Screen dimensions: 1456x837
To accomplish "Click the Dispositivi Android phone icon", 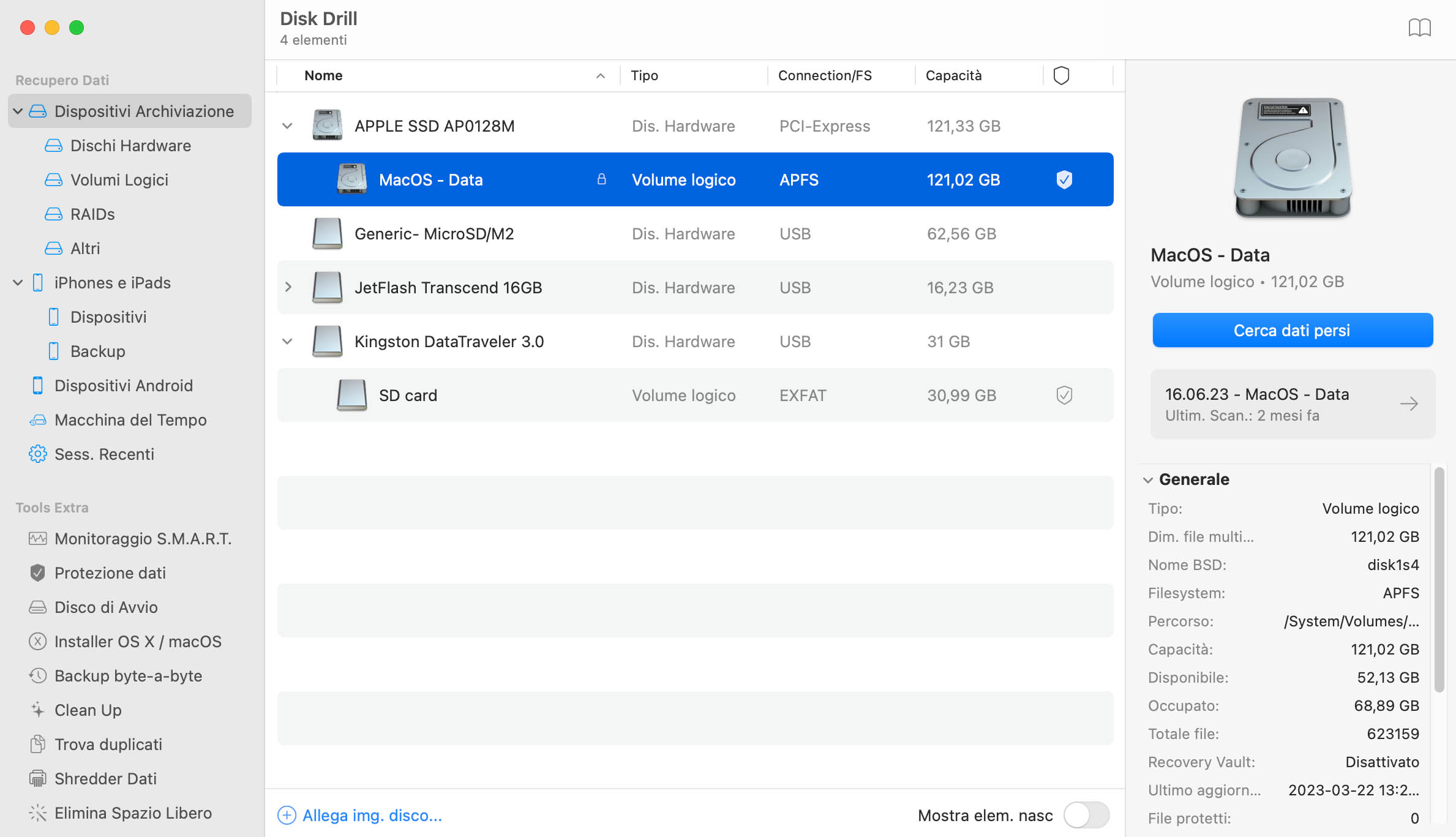I will tap(38, 386).
